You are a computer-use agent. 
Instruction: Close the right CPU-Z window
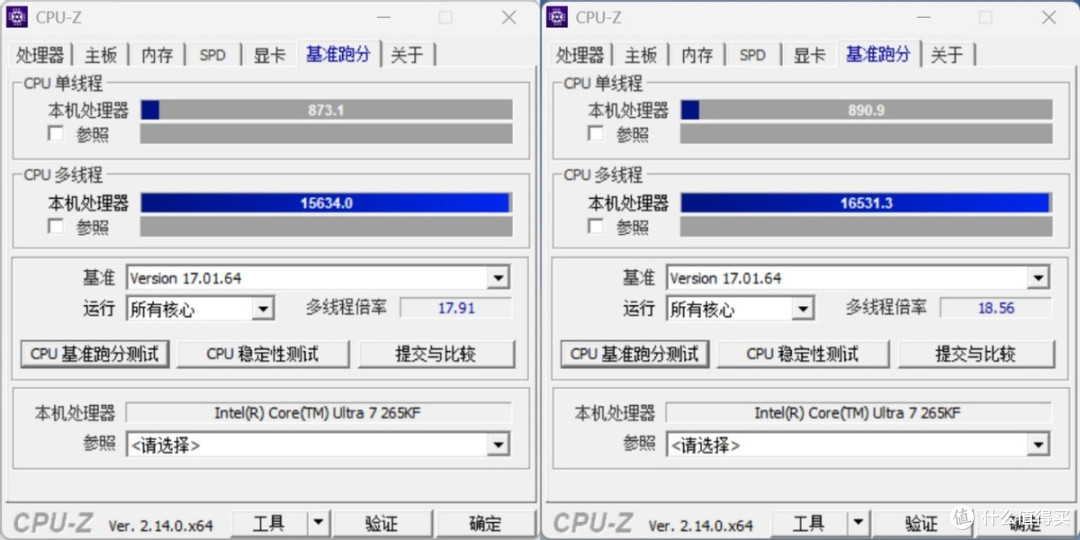click(x=1049, y=17)
